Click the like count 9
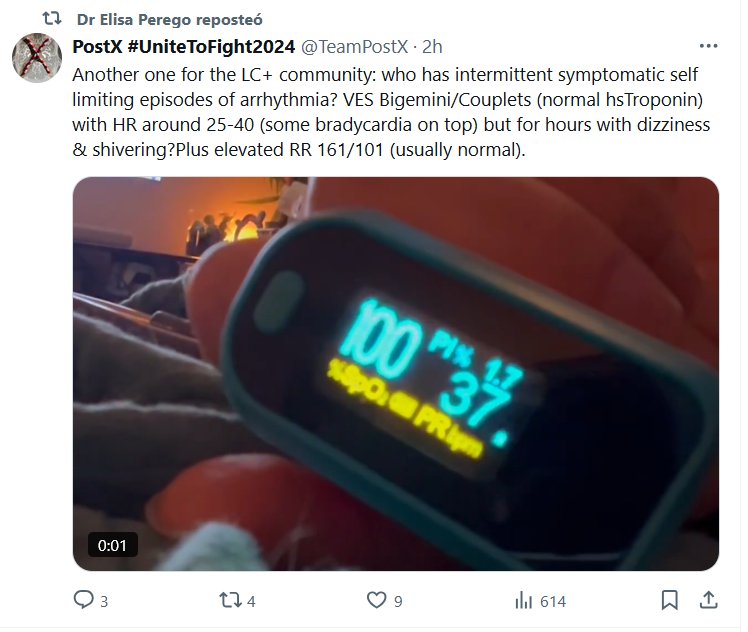This screenshot has width=748, height=632. point(398,601)
